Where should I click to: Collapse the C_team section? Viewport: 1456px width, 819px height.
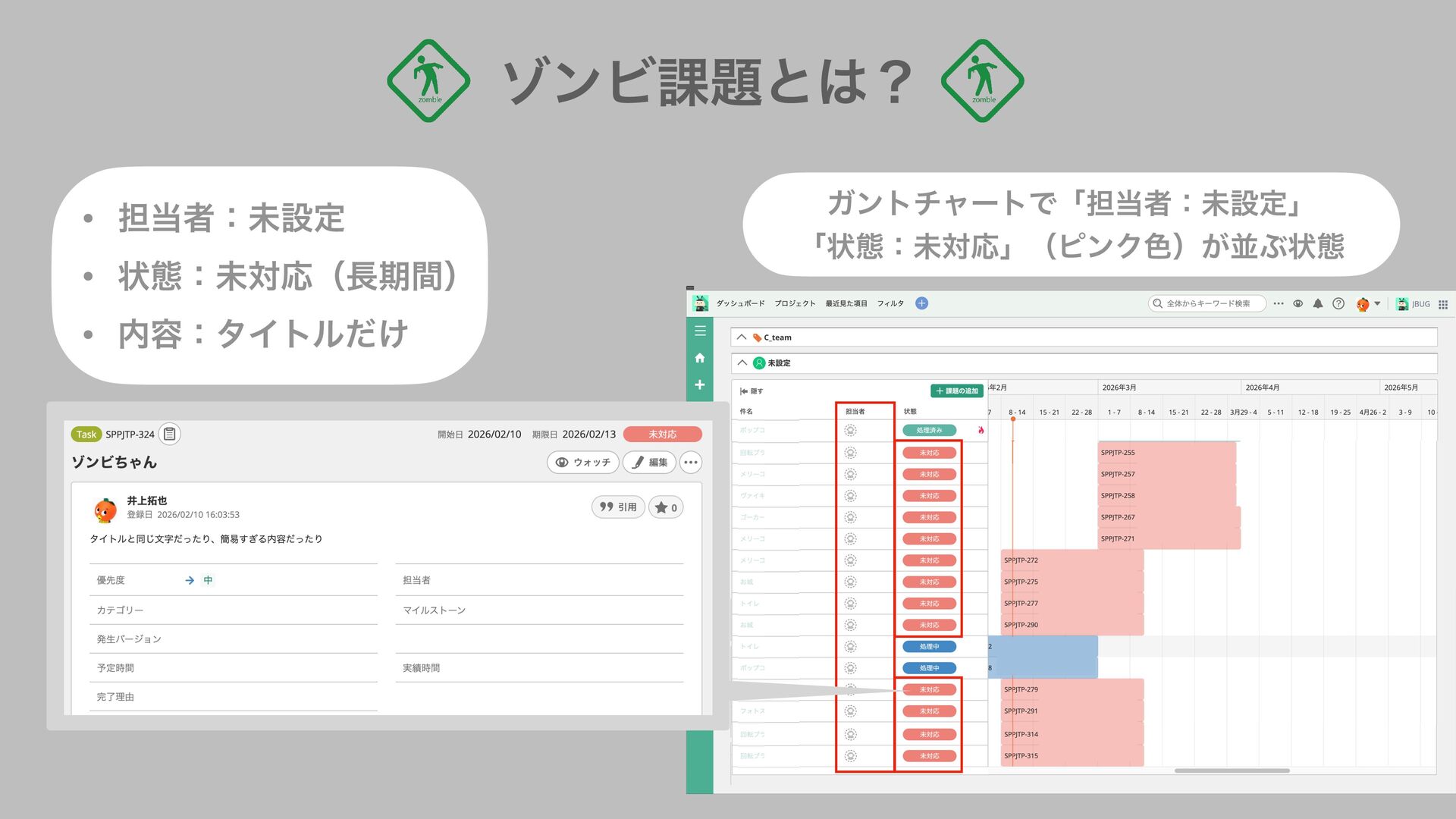(742, 337)
